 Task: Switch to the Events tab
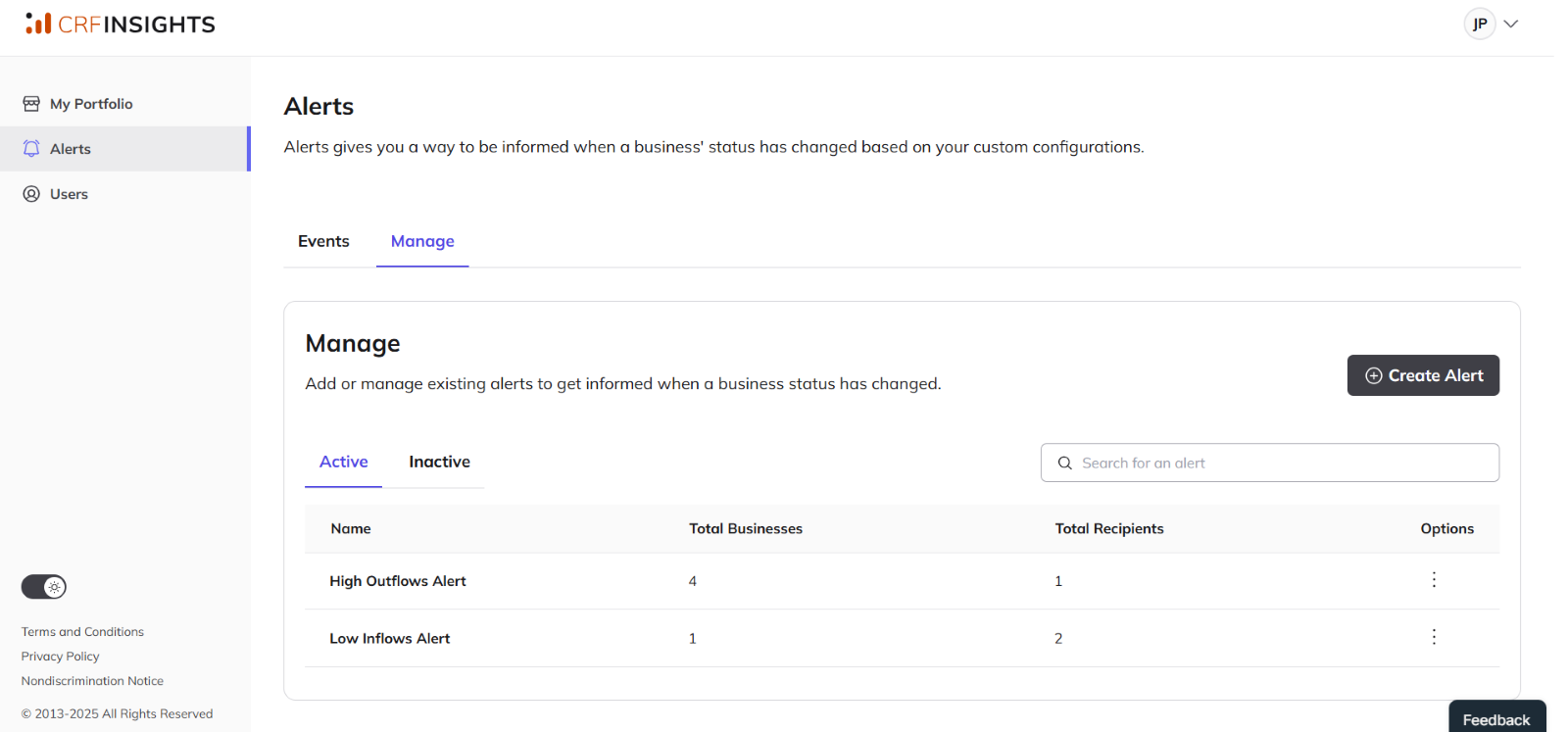(x=323, y=241)
